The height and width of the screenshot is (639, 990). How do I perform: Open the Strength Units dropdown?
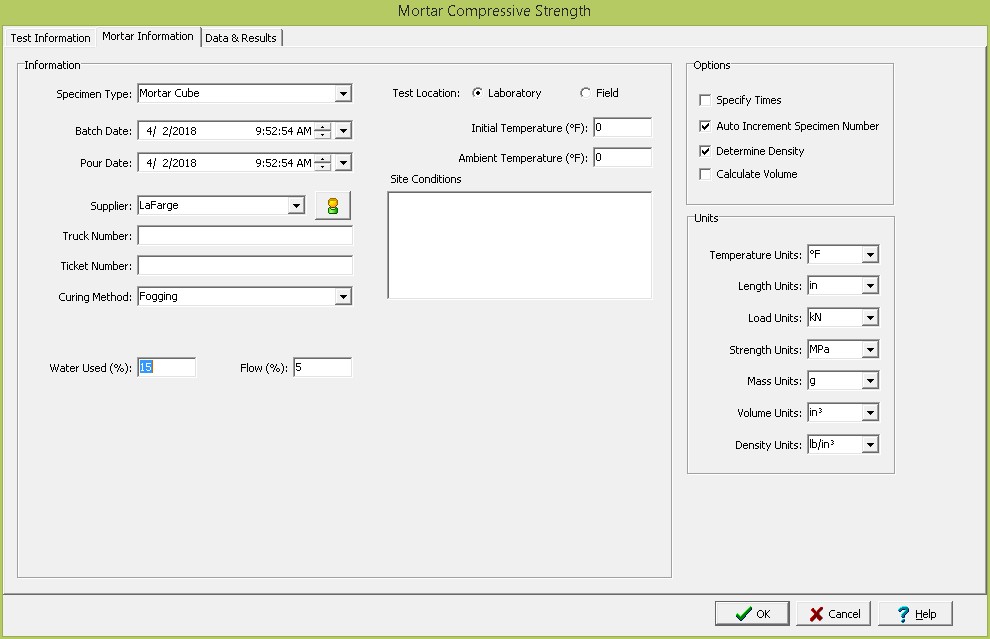click(870, 350)
